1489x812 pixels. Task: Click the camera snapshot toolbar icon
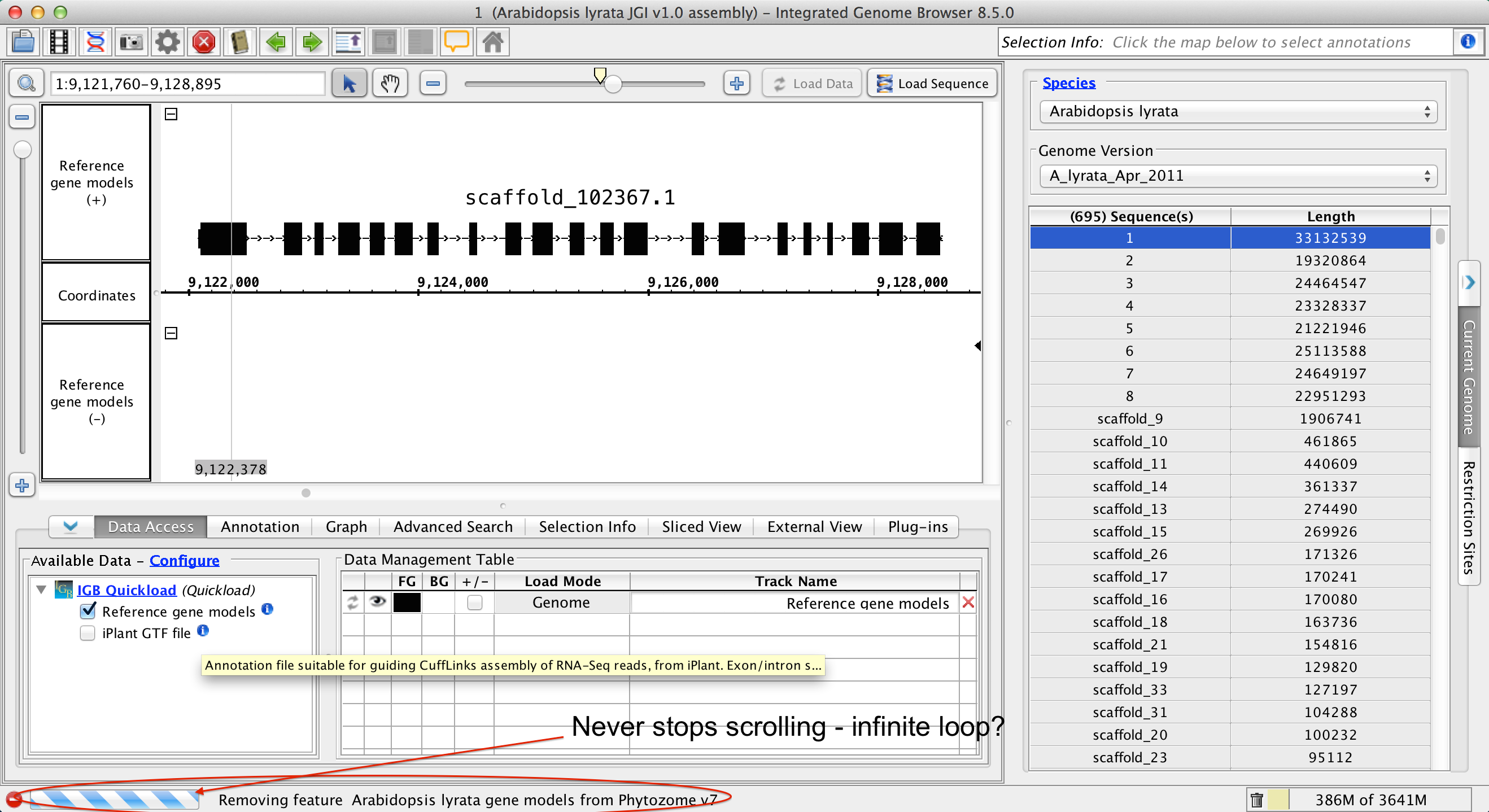coord(132,42)
